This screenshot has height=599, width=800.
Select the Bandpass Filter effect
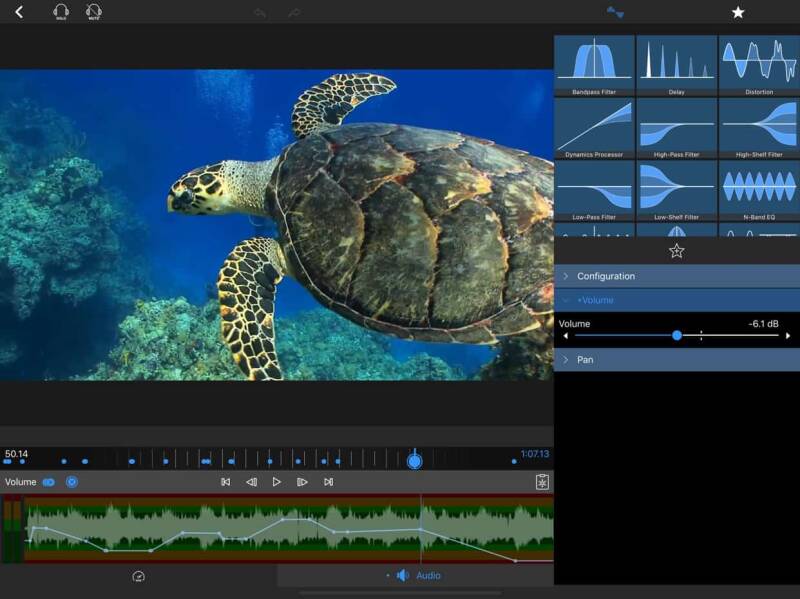(x=594, y=66)
